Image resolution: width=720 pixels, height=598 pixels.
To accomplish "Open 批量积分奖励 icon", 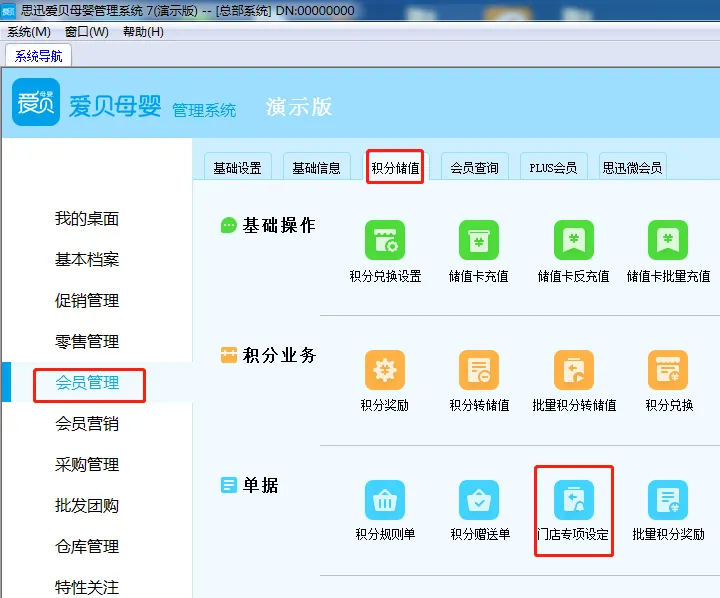I will [x=668, y=500].
